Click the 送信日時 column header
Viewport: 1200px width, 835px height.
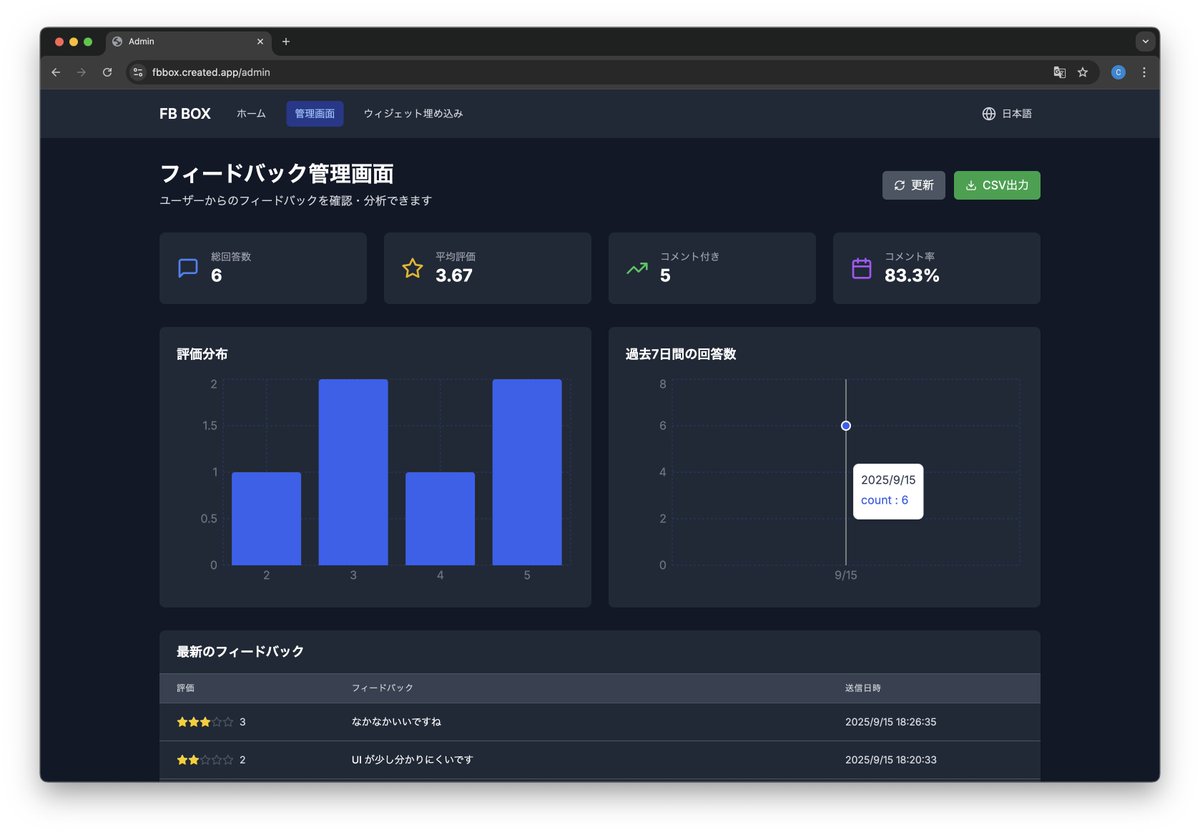tap(863, 688)
